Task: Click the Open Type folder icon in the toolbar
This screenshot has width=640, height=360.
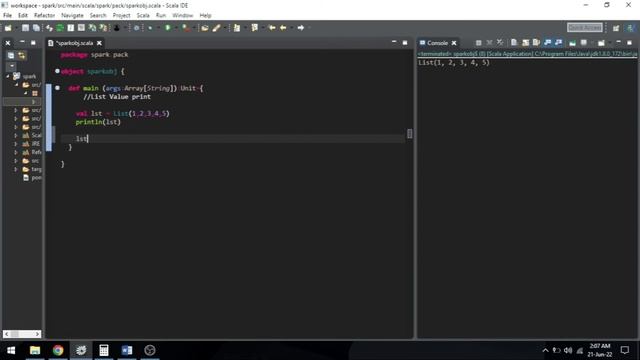Action: [x=205, y=28]
